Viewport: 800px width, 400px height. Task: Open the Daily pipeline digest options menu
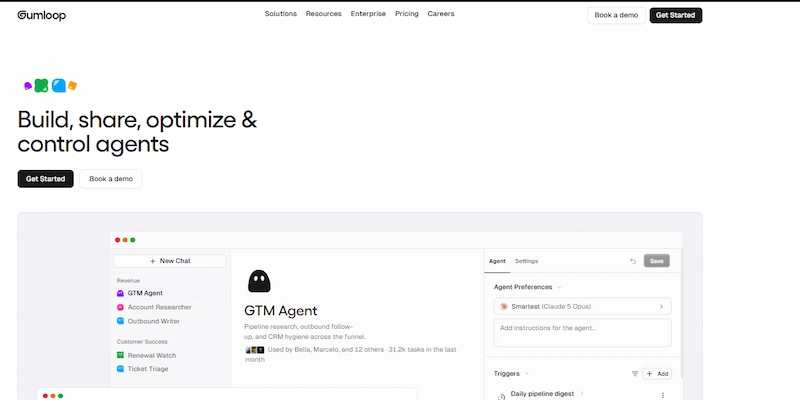point(663,395)
